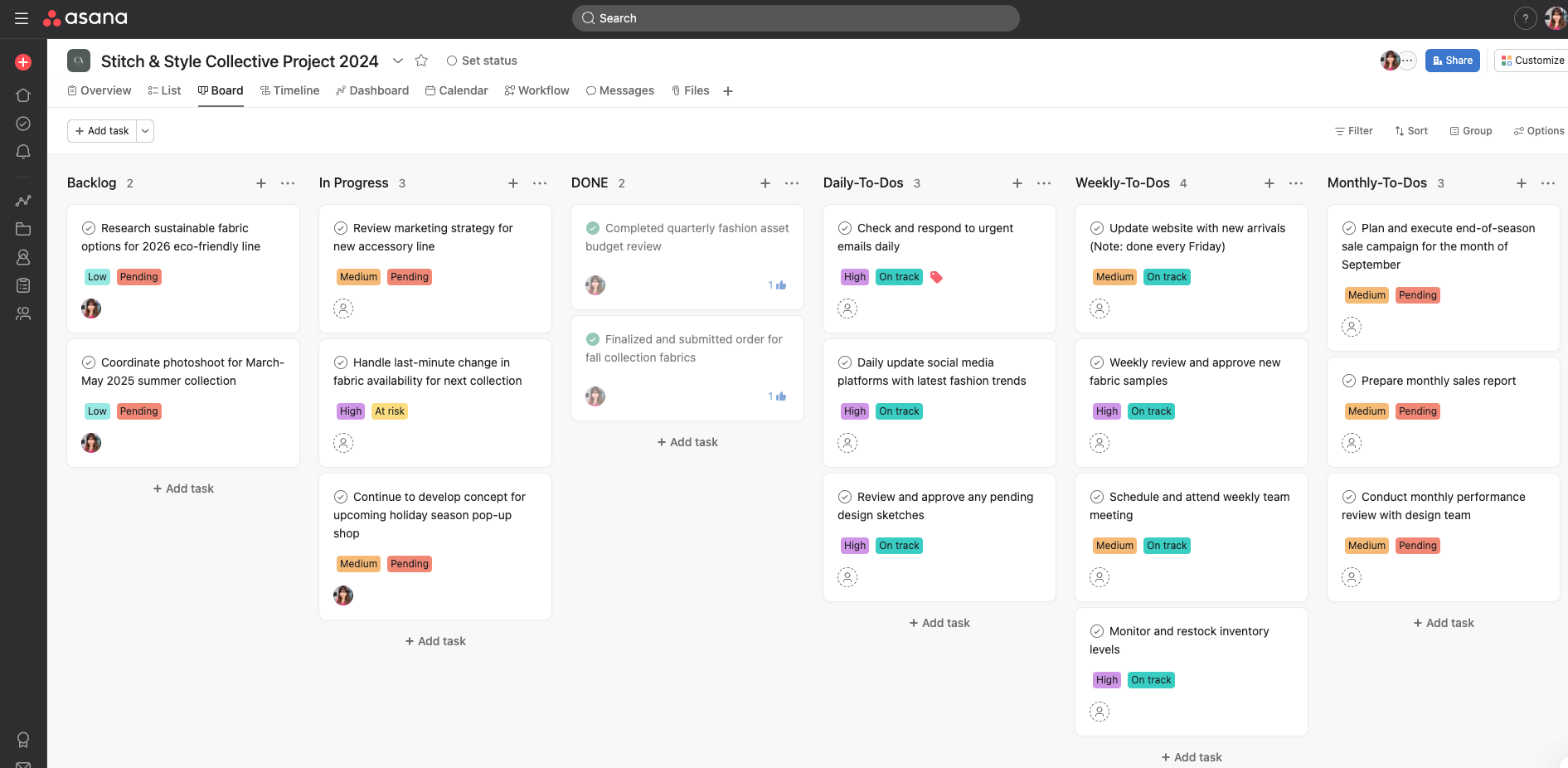Image resolution: width=1568 pixels, height=768 pixels.
Task: Expand the Add task dropdown arrow
Action: (145, 131)
